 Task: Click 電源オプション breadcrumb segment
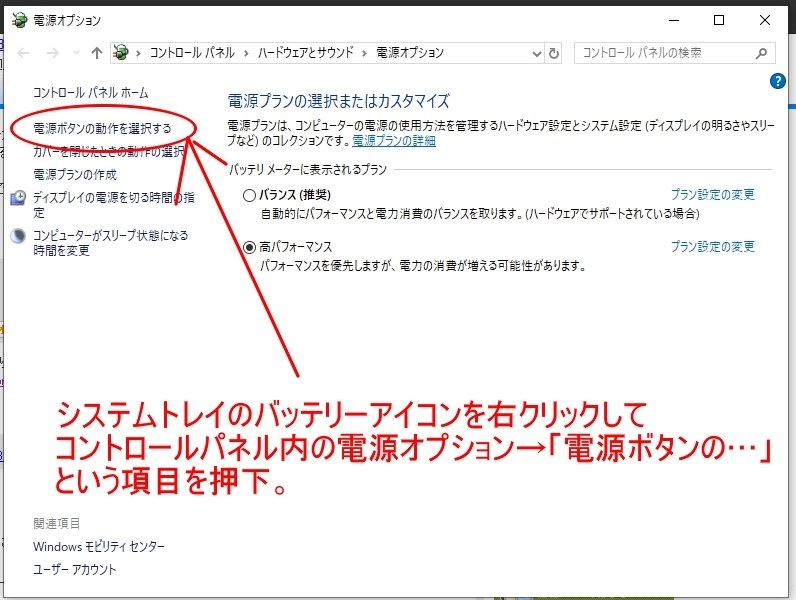coord(410,53)
